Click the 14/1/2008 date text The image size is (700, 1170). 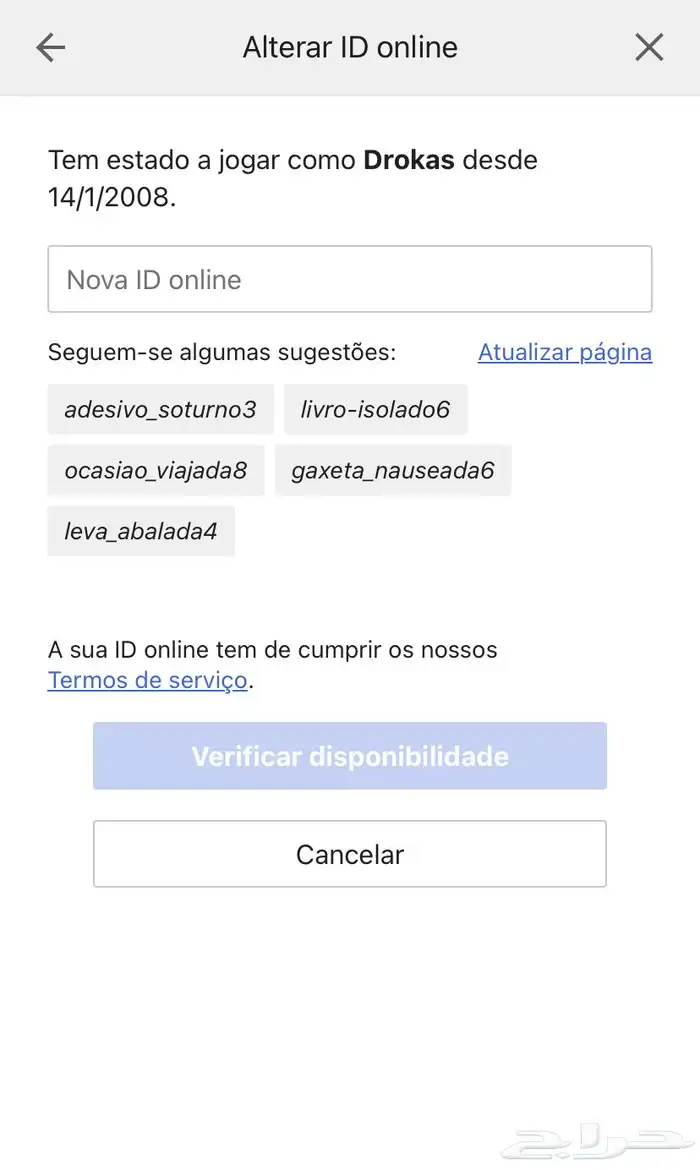click(x=111, y=197)
